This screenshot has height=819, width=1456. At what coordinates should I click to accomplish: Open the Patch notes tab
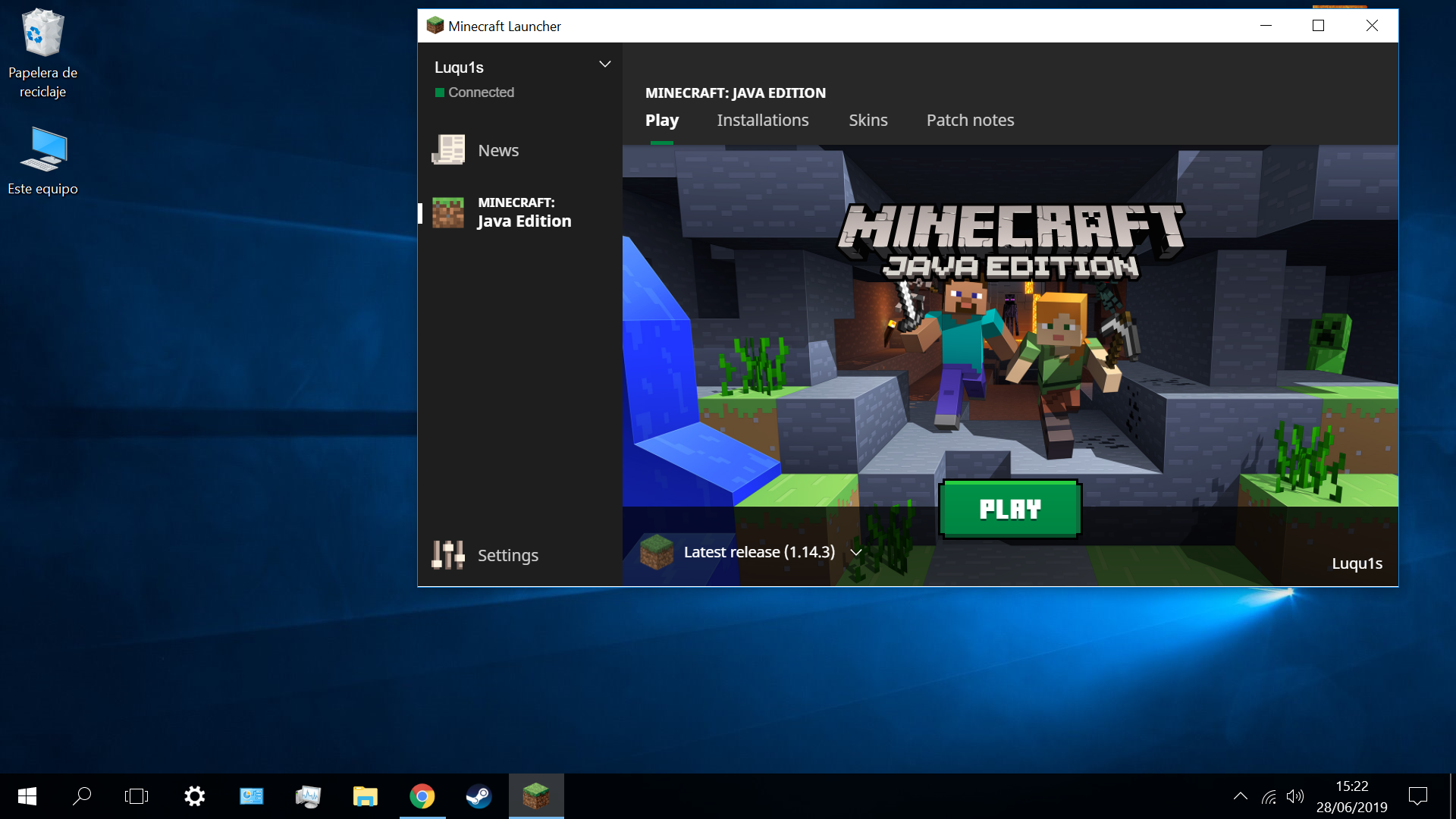pyautogui.click(x=971, y=120)
